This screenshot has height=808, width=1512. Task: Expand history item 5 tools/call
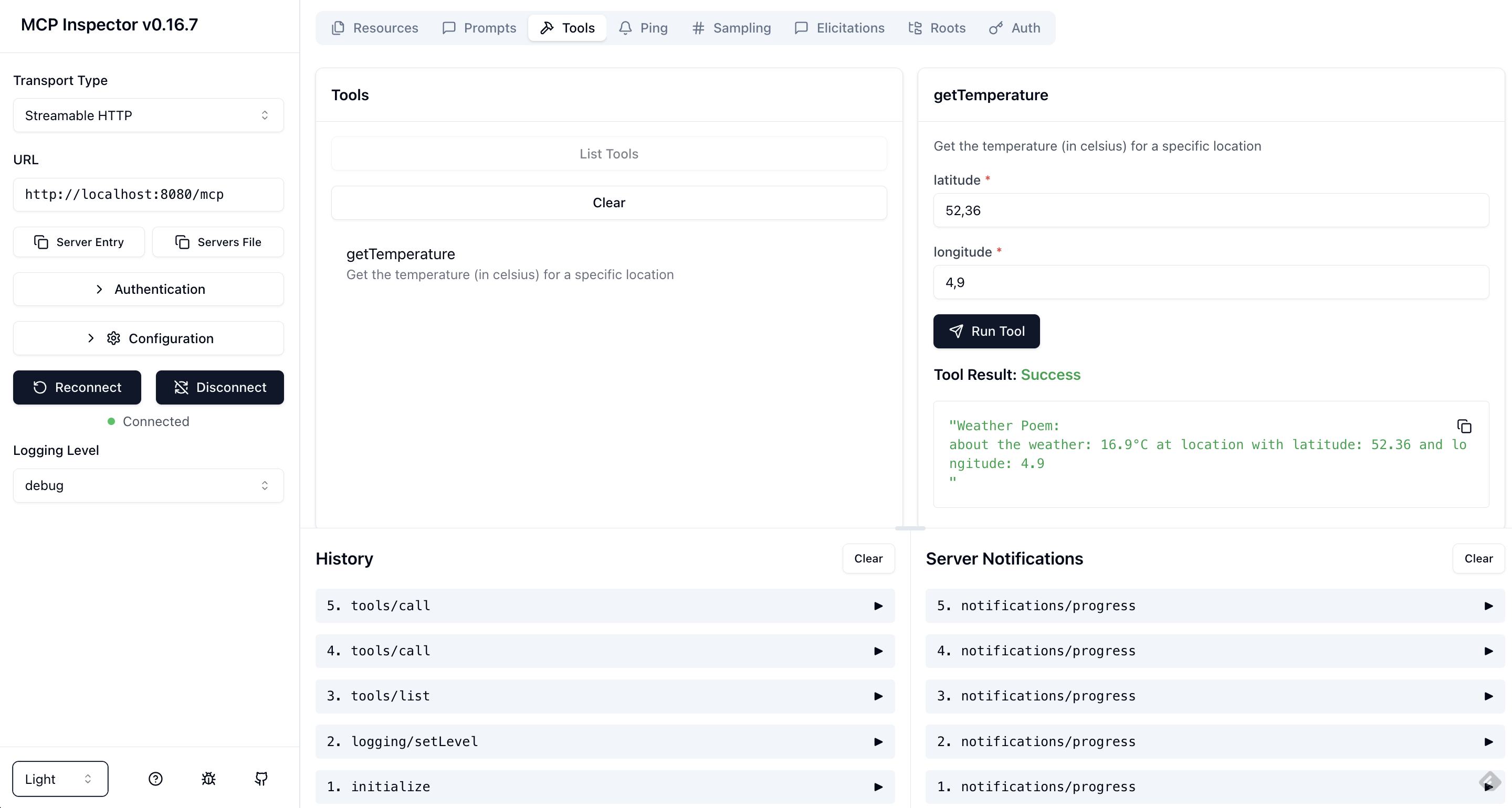pos(605,605)
